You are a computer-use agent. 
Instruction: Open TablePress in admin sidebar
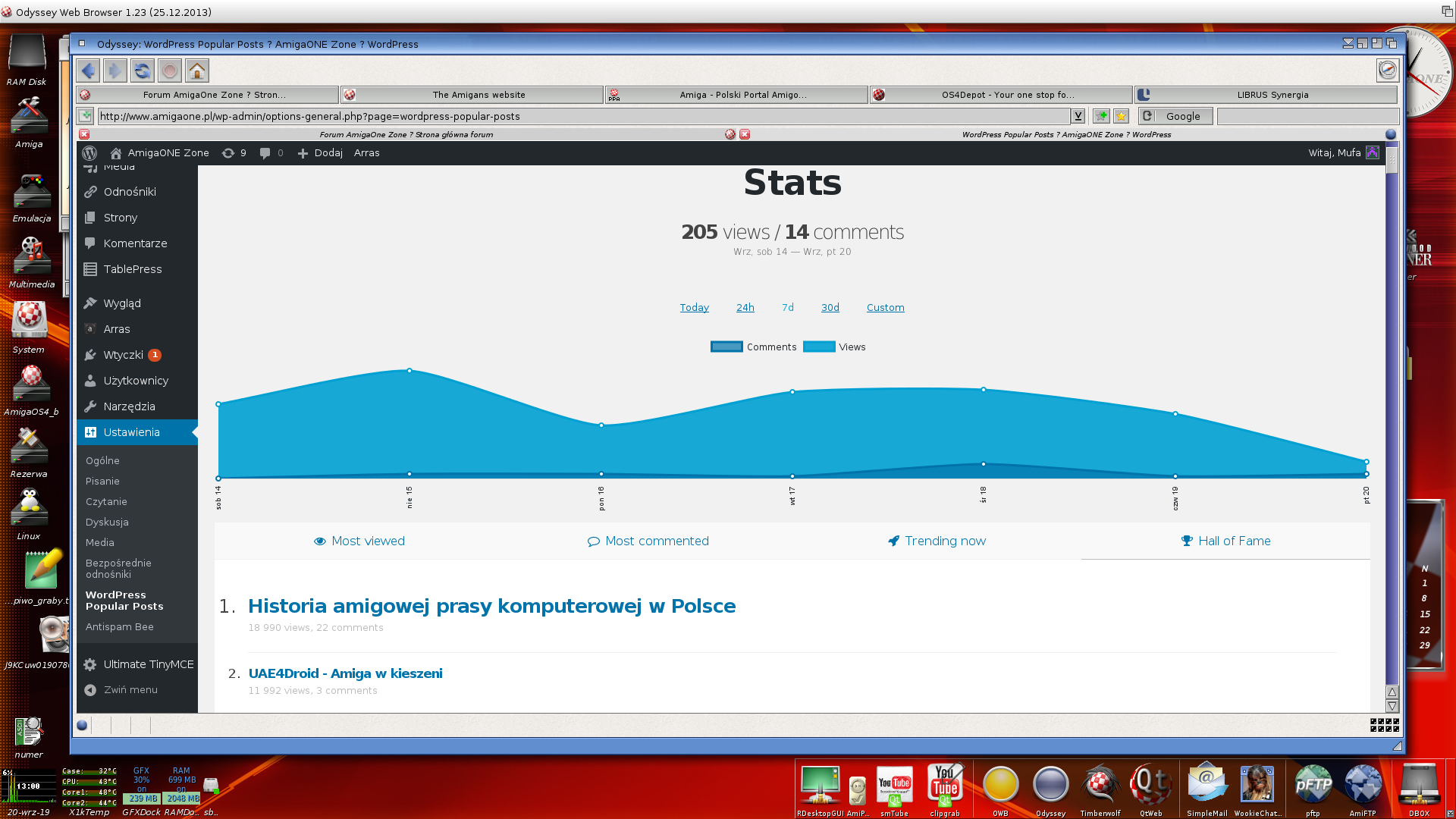pyautogui.click(x=136, y=269)
